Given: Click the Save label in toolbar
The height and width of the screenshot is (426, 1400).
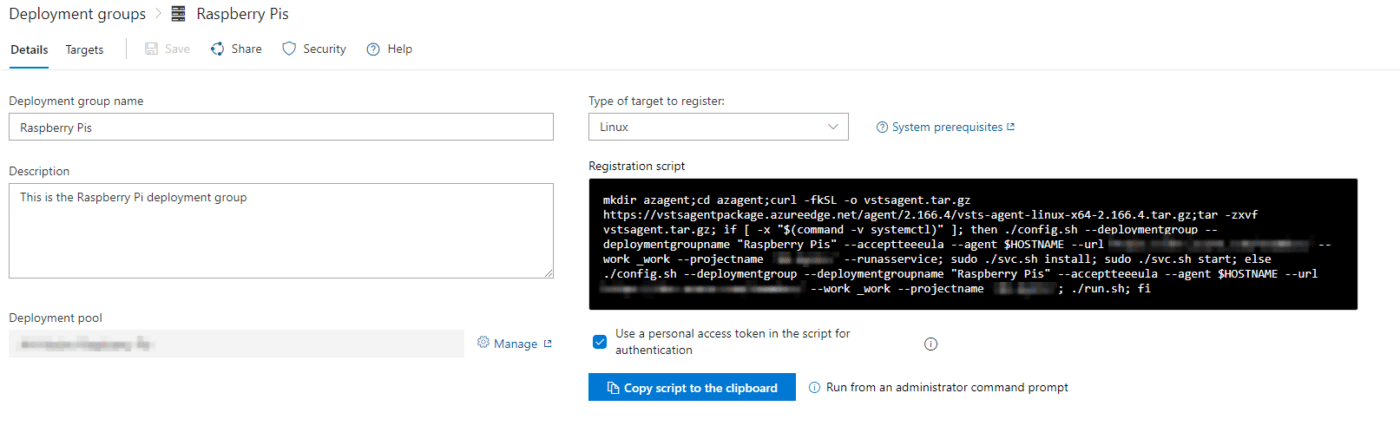Looking at the screenshot, I should [177, 49].
